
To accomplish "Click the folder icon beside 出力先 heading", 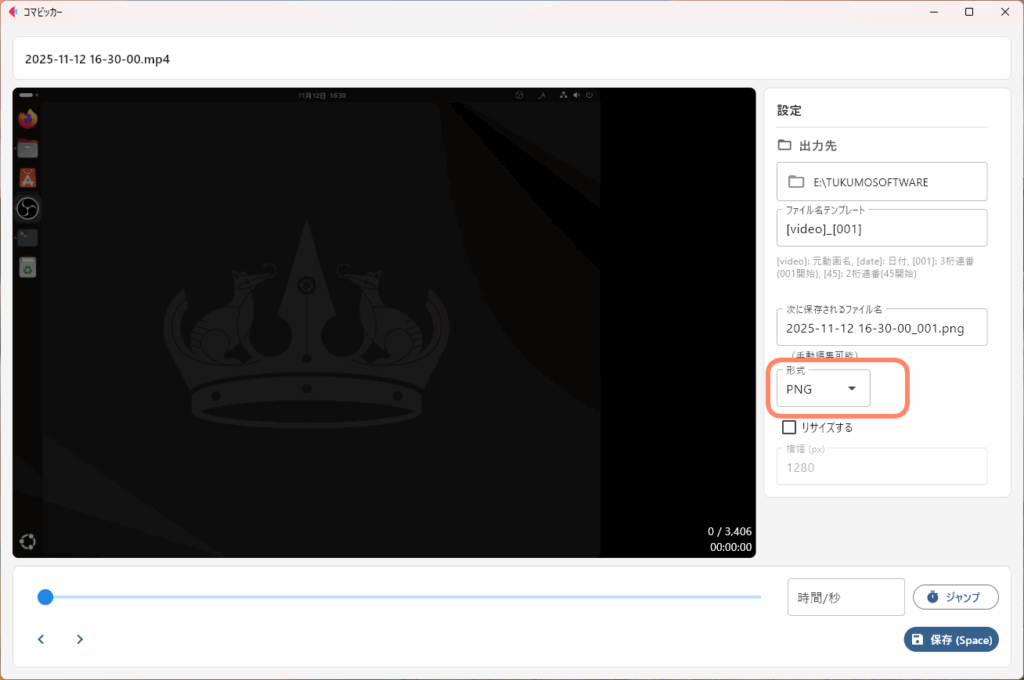I will click(x=785, y=145).
